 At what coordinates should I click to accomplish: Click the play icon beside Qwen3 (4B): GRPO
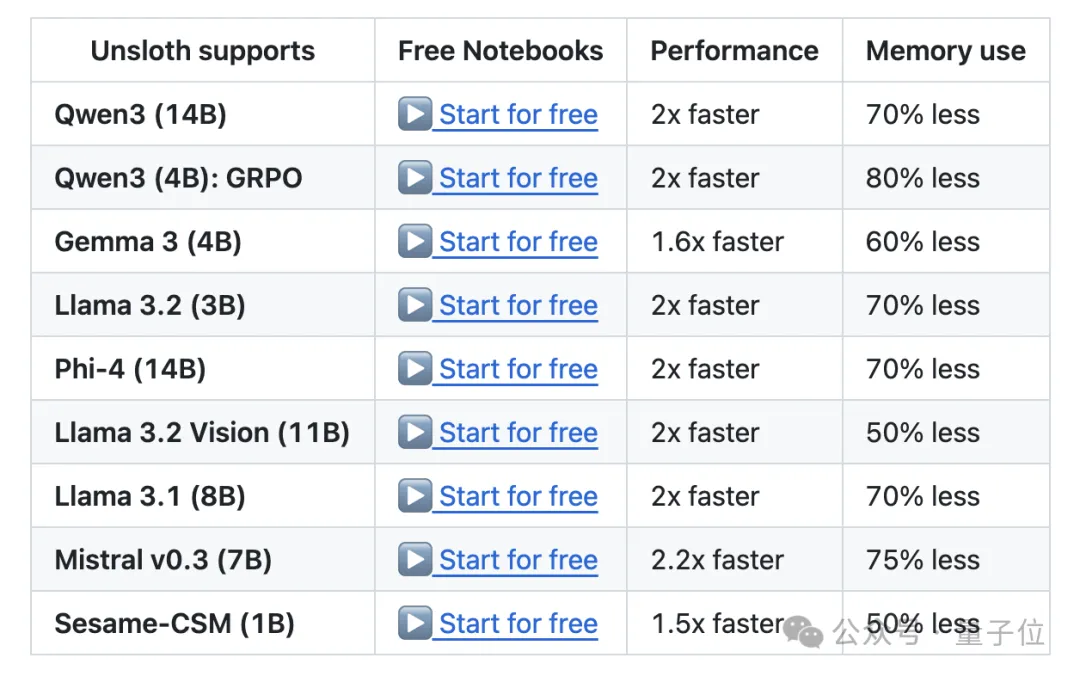414,178
